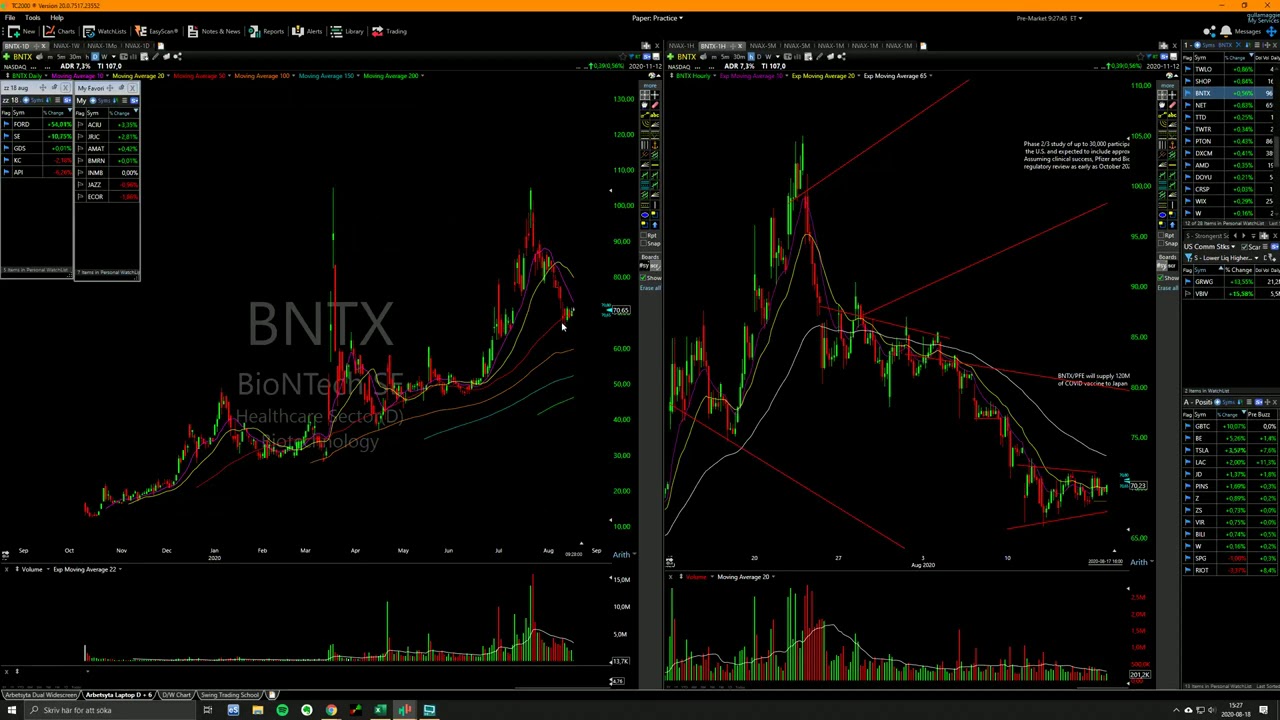Toggle the Show checkbox in right drawing toolbar
The height and width of the screenshot is (720, 1280).
(x=1160, y=278)
